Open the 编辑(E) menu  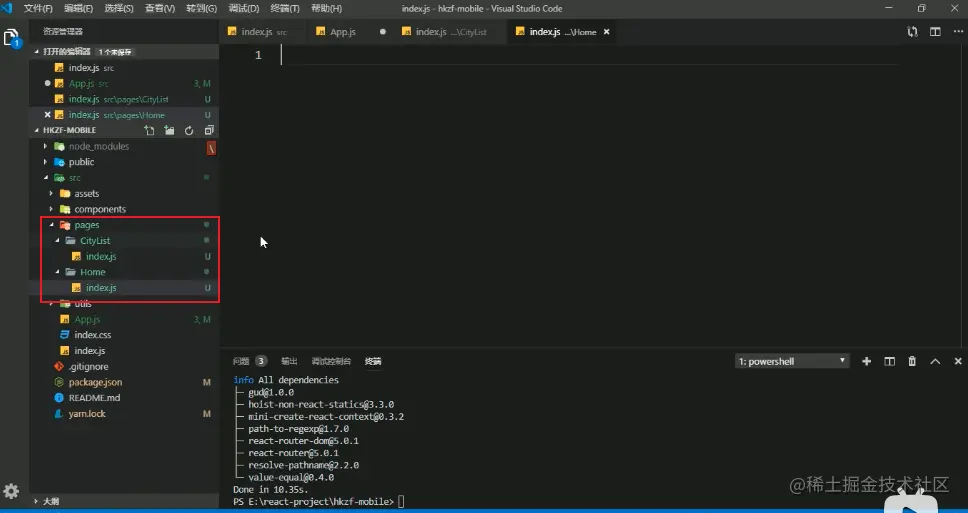point(78,9)
